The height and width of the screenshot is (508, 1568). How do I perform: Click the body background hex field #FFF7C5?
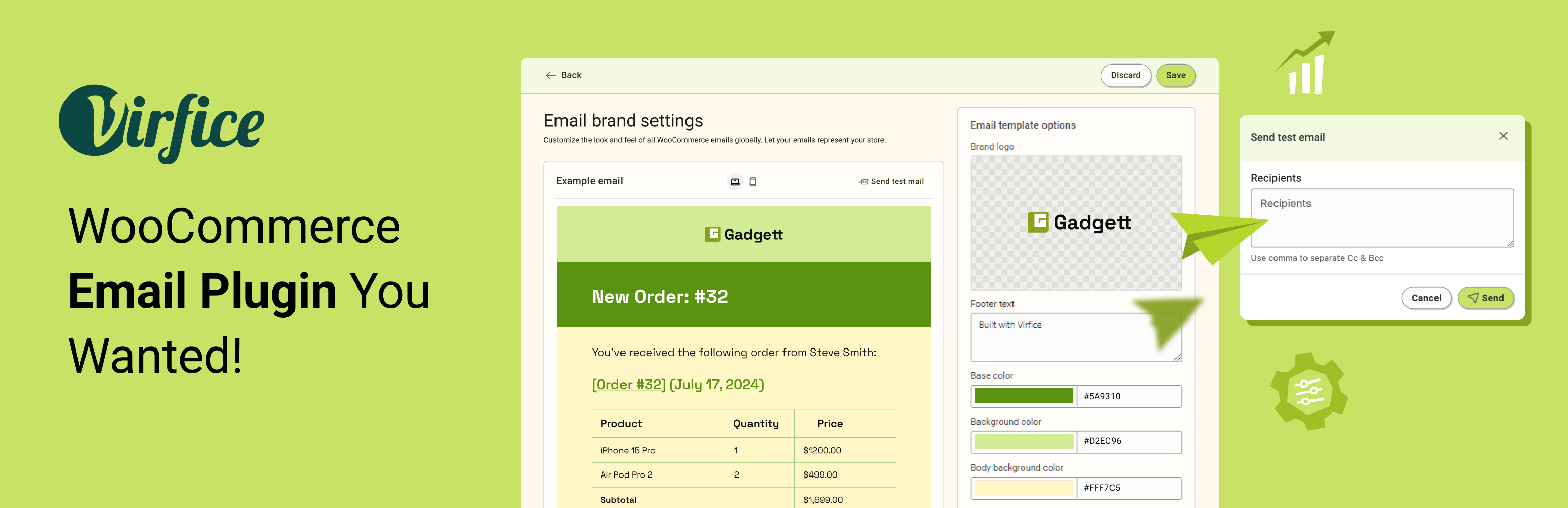point(1129,488)
